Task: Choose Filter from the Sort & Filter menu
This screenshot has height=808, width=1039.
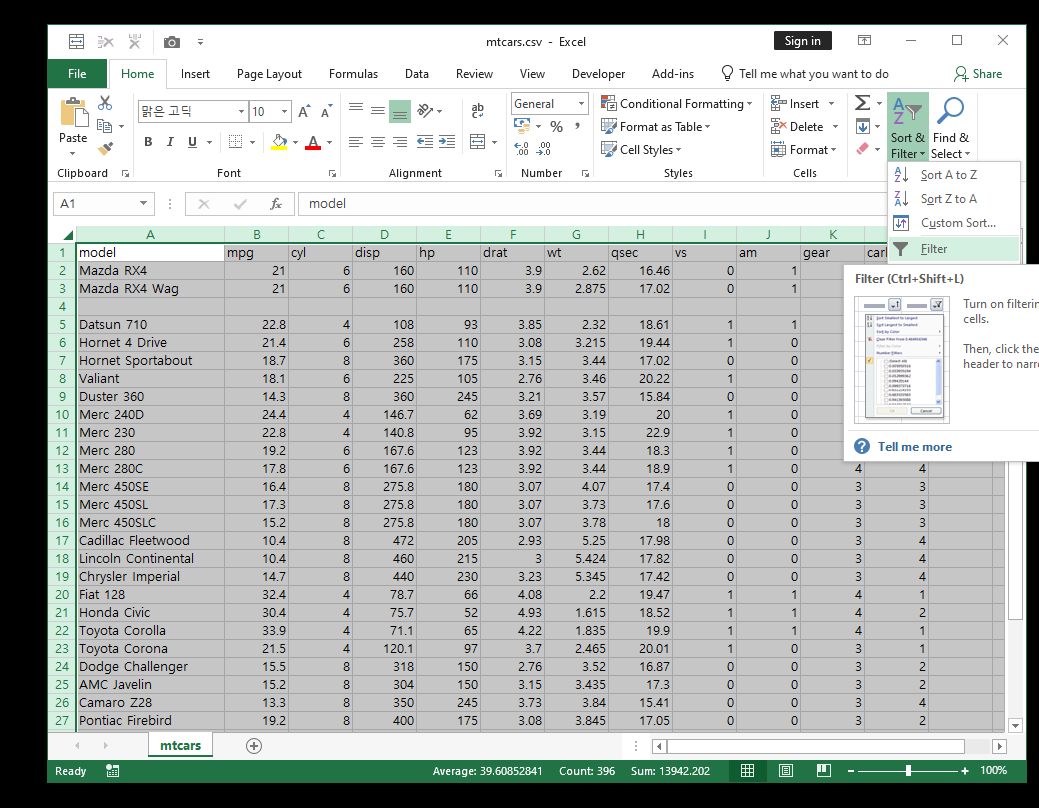Action: coord(953,249)
